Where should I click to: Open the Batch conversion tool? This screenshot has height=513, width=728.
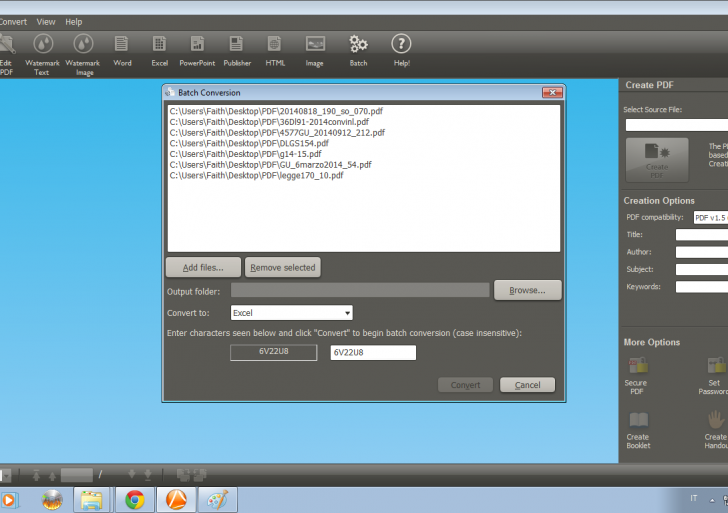click(x=358, y=51)
